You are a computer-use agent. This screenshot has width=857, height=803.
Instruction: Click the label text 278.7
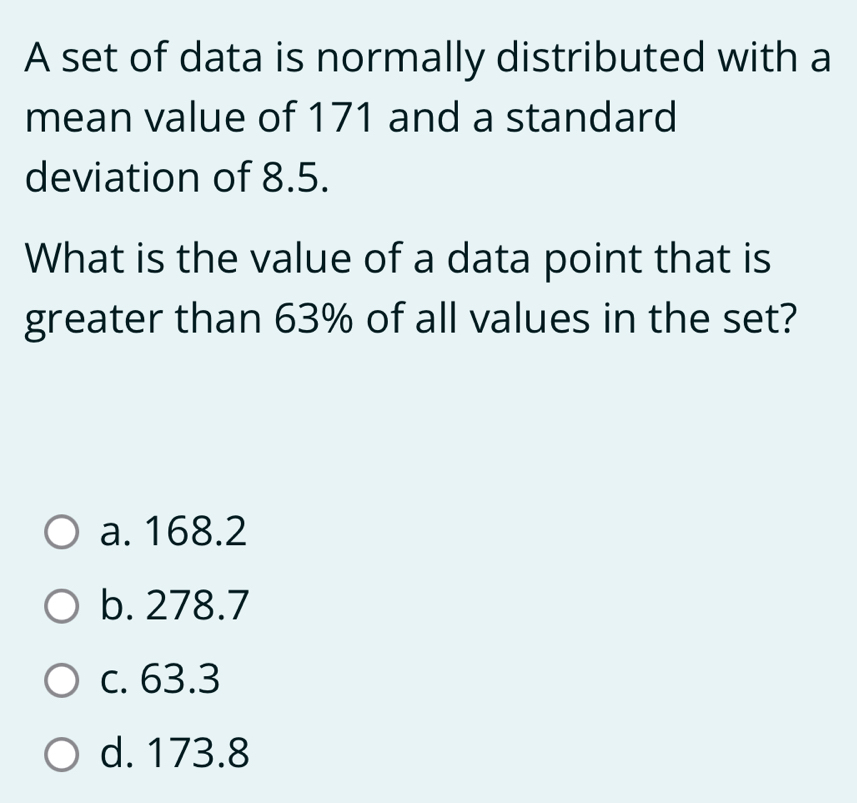pos(195,605)
